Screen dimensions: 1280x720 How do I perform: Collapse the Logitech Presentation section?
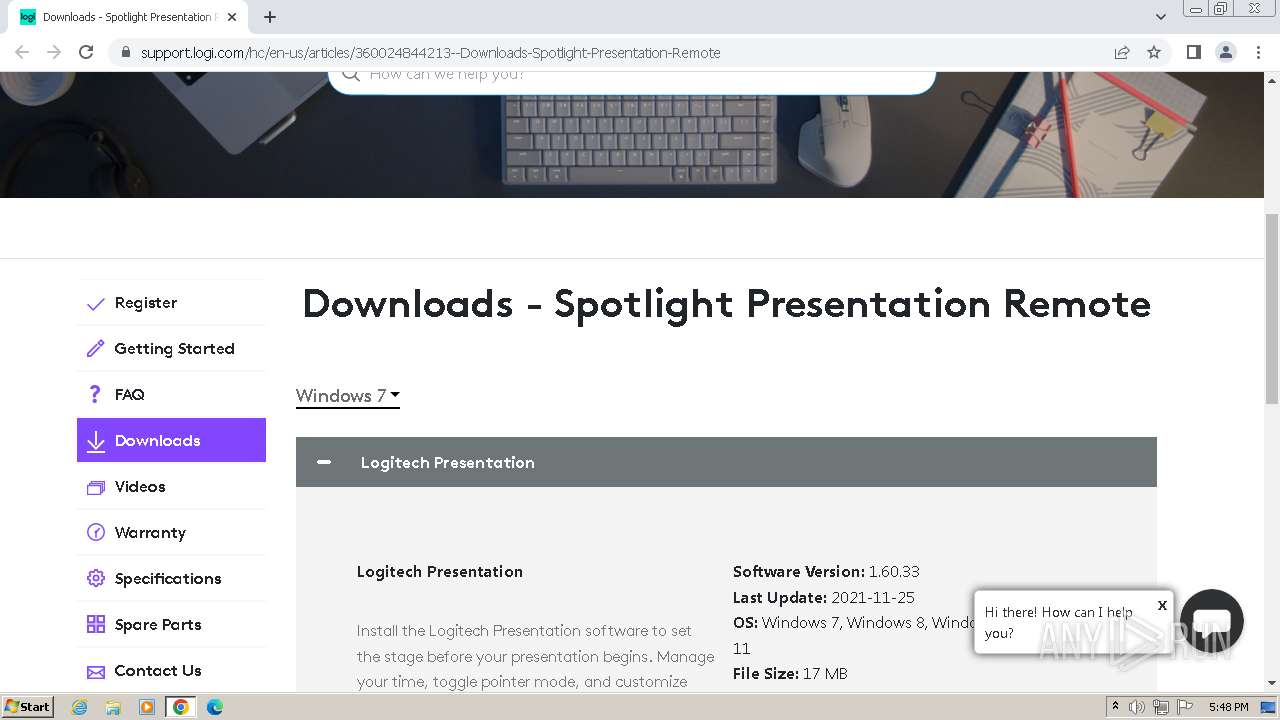coord(324,462)
